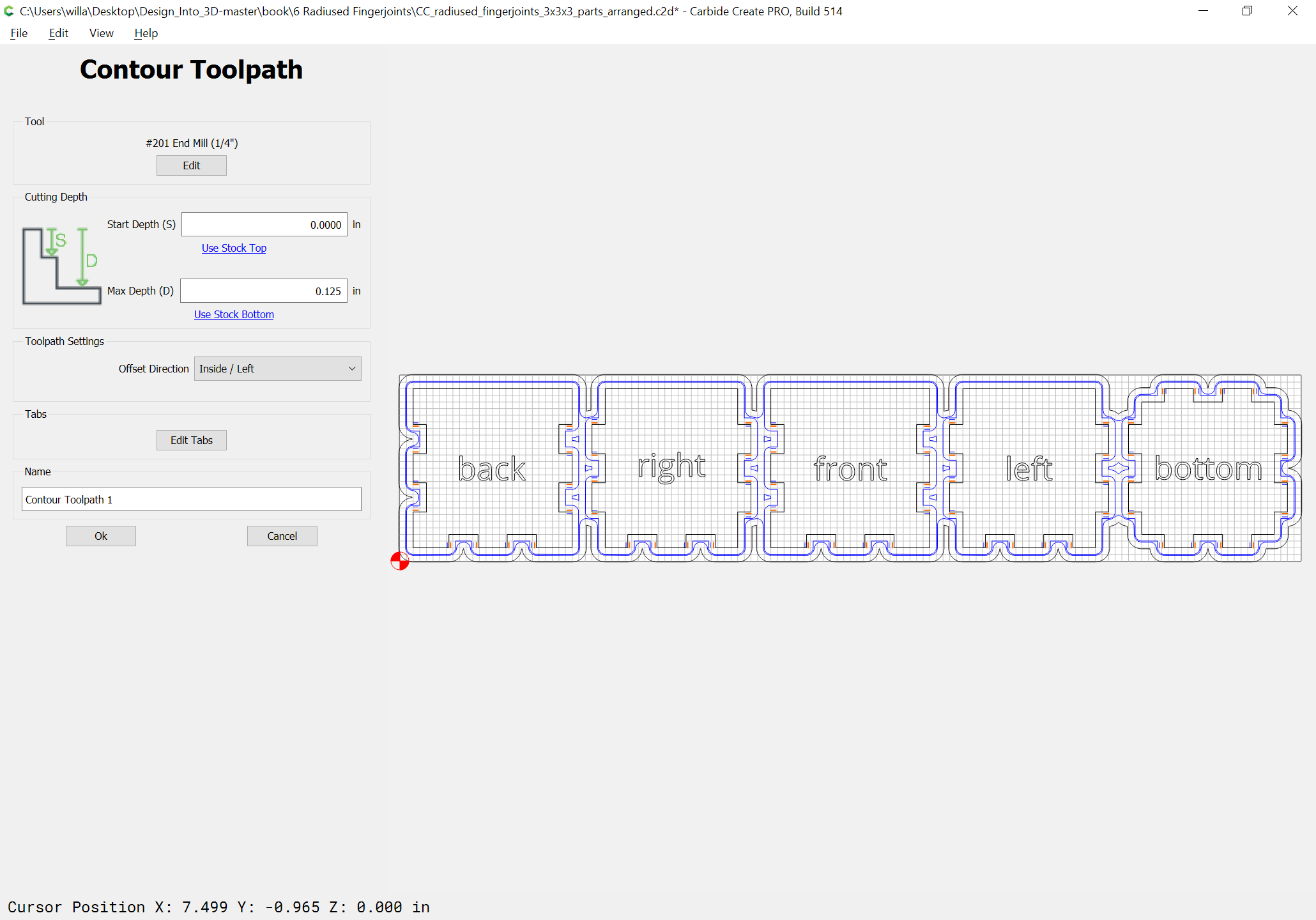Click the cutting depth diagram icon
This screenshot has height=920, width=1316.
(x=61, y=266)
